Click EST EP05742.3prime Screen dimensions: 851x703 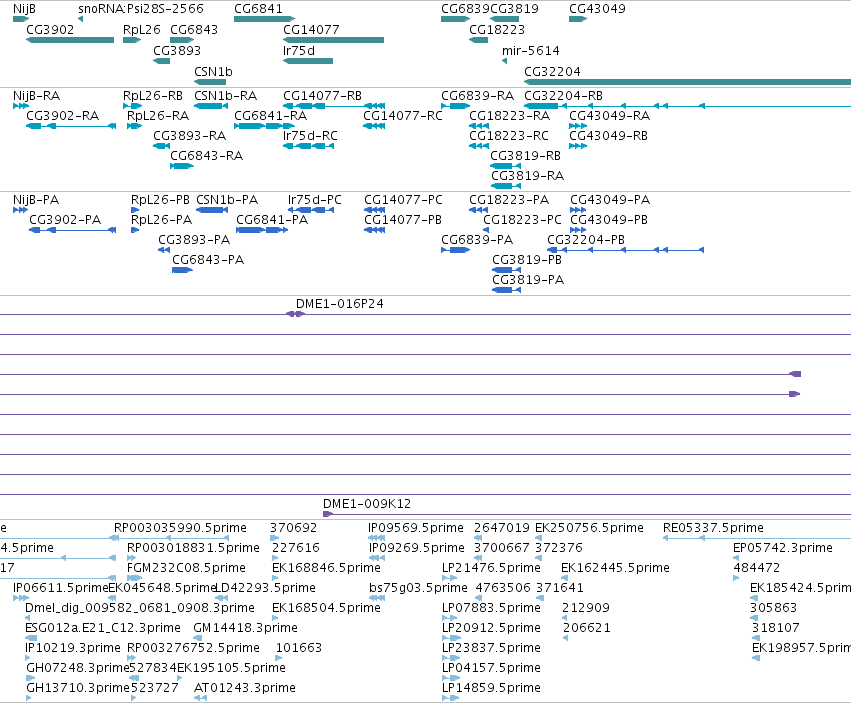736,558
